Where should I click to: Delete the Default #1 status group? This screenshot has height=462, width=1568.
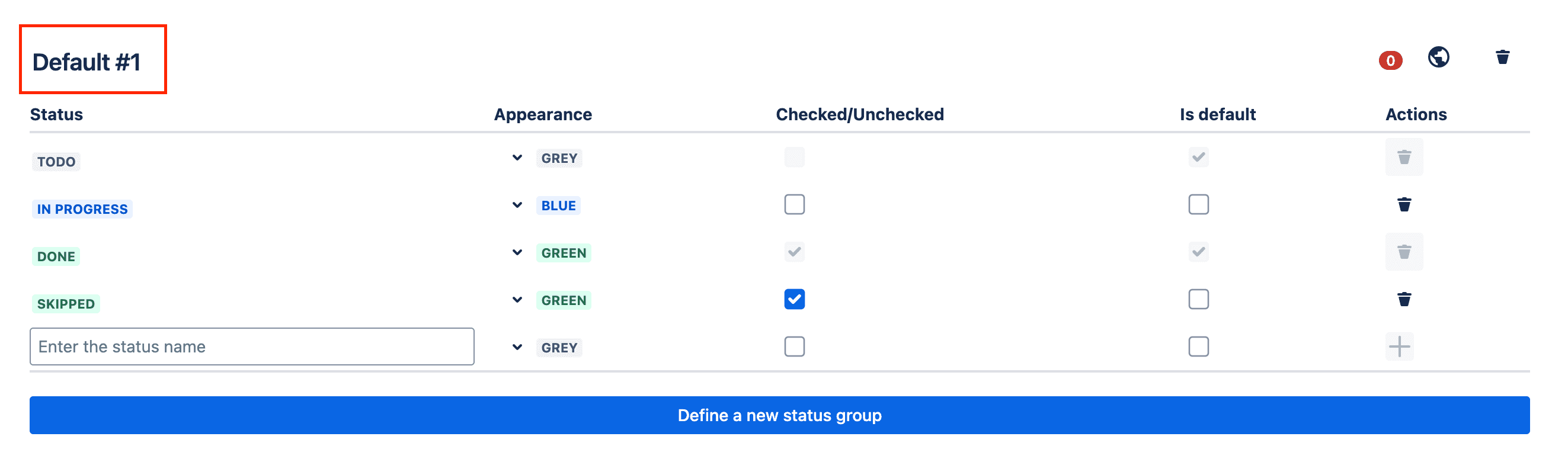click(x=1502, y=57)
